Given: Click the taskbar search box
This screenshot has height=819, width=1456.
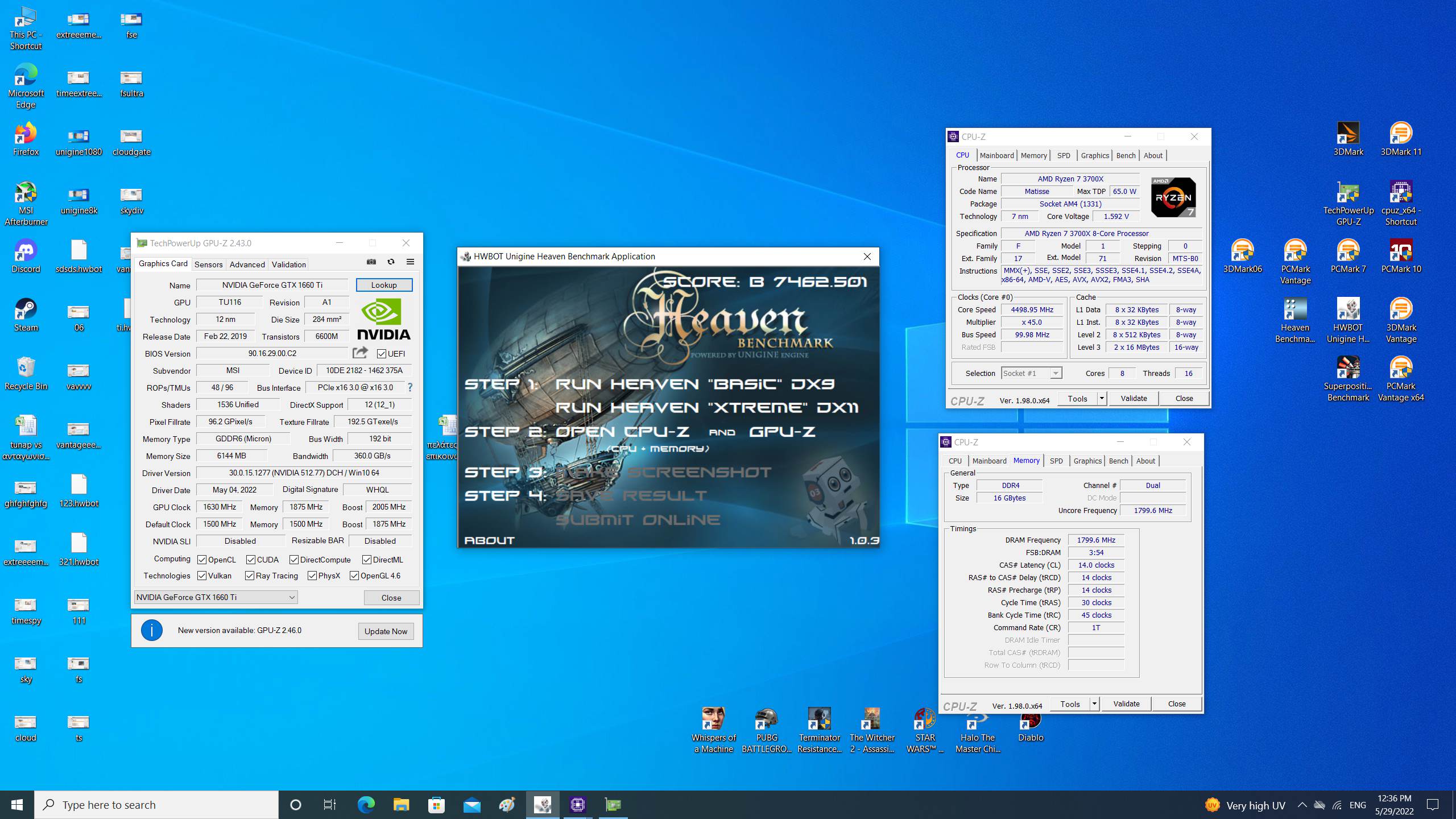Looking at the screenshot, I should point(156,805).
